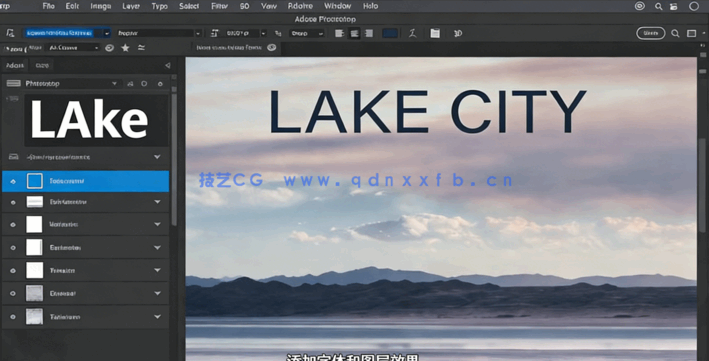Click the first small icon after Photoshop dropdown
This screenshot has height=361, width=709.
click(x=130, y=84)
